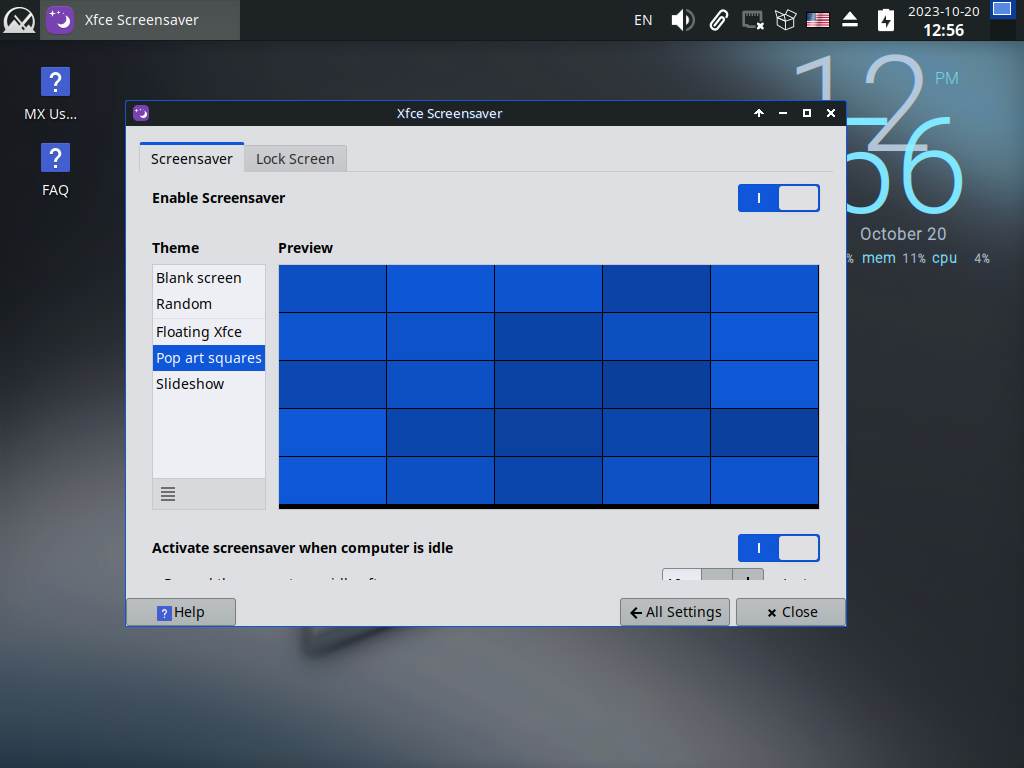This screenshot has height=768, width=1024.
Task: Open the theme configuration menu icon below the list
Action: 168,494
